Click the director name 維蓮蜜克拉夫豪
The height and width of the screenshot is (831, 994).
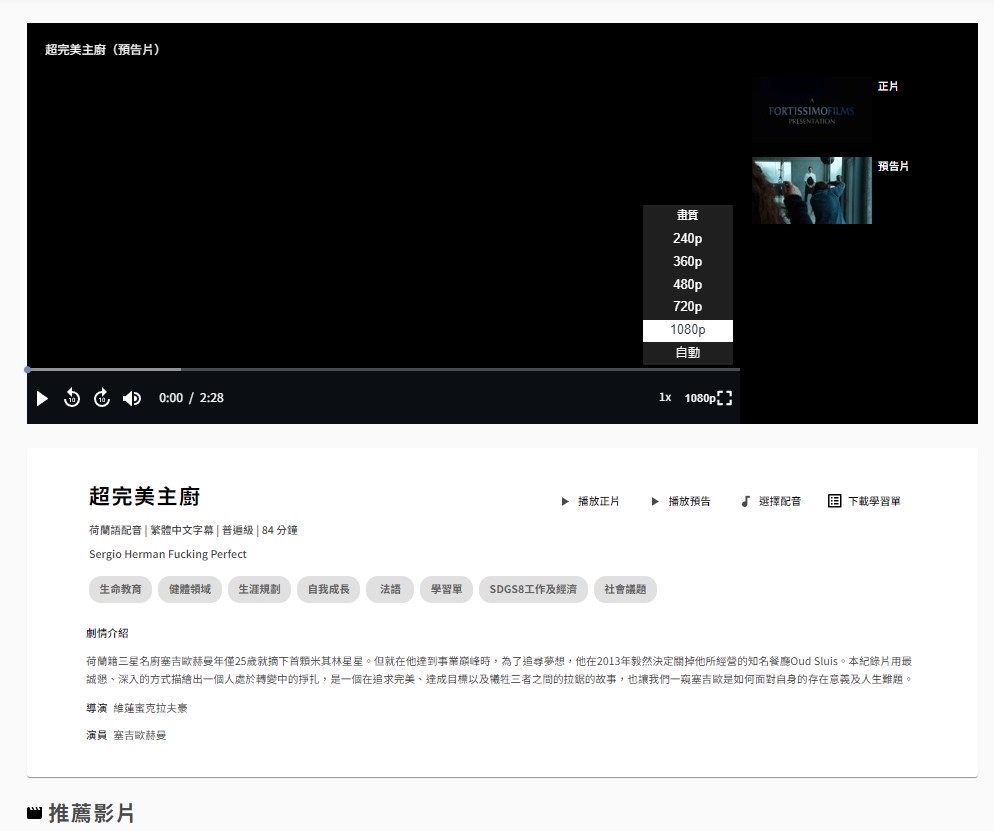[150, 708]
